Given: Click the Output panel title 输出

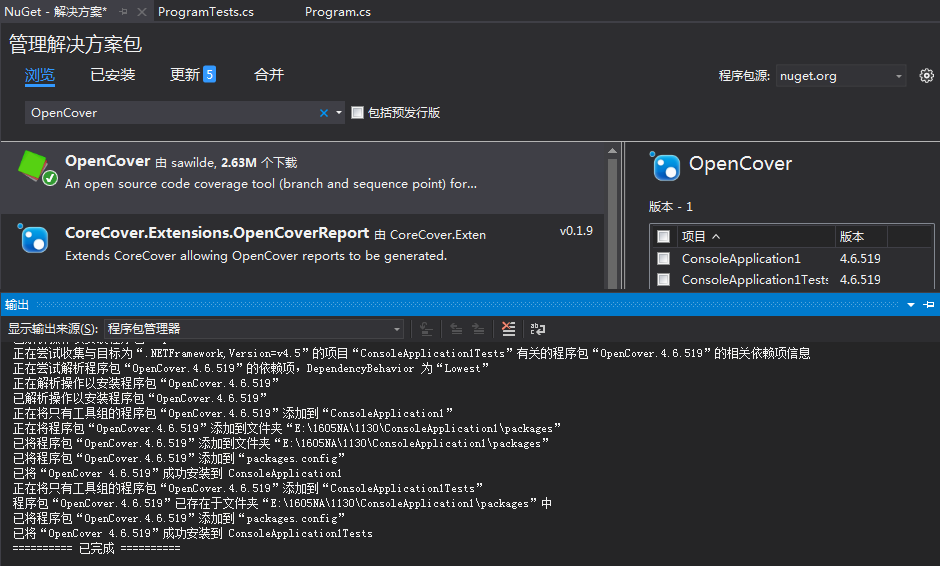Looking at the screenshot, I should [17, 305].
